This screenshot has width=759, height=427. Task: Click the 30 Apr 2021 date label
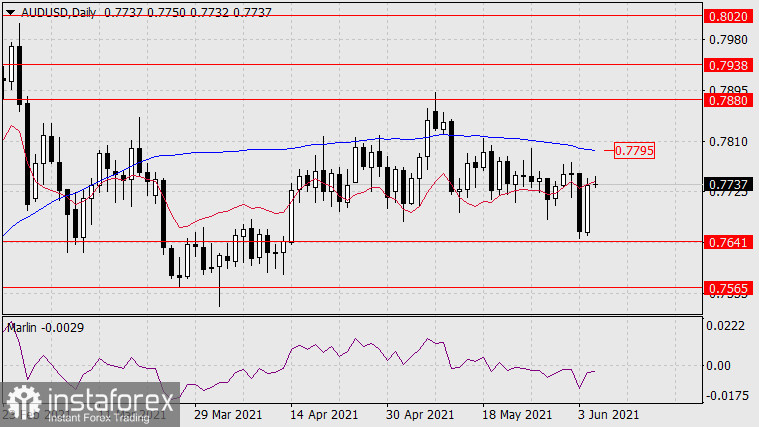tap(420, 415)
